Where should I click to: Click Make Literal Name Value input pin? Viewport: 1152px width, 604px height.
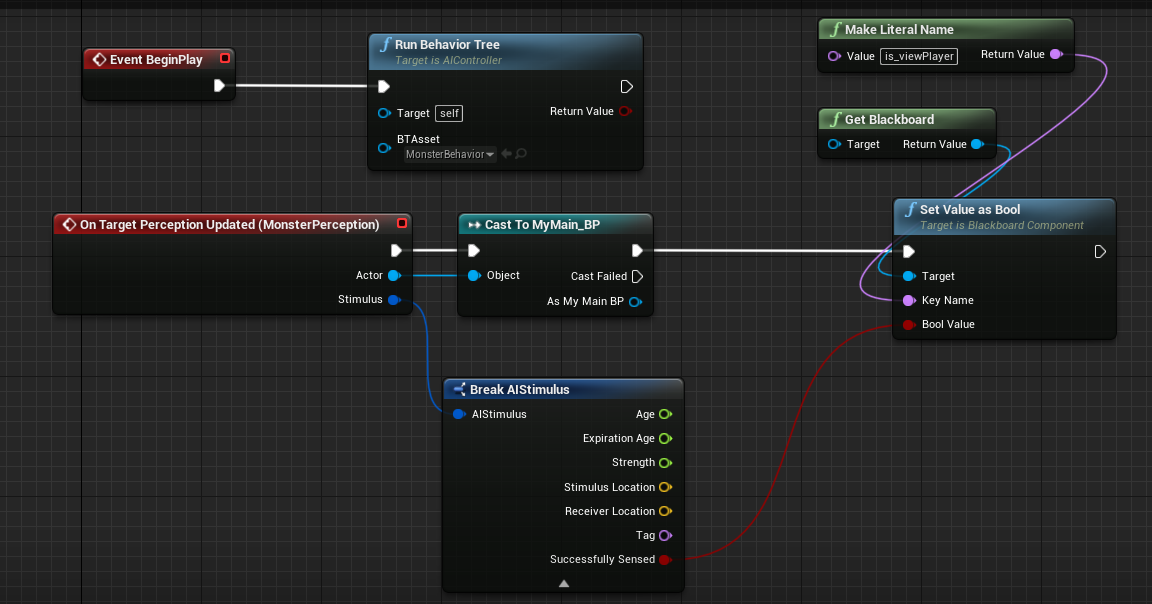point(834,56)
